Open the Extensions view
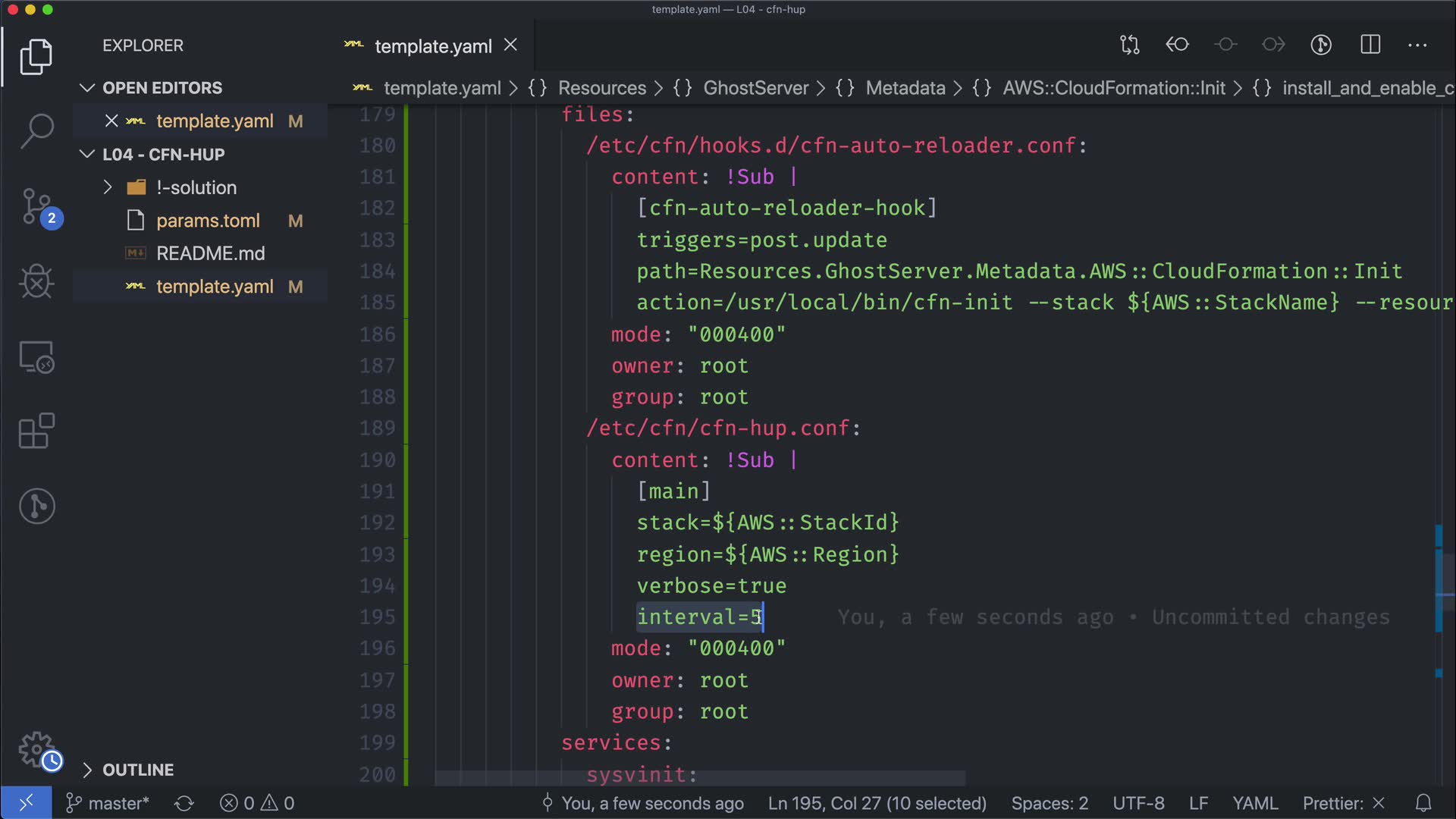 point(36,431)
